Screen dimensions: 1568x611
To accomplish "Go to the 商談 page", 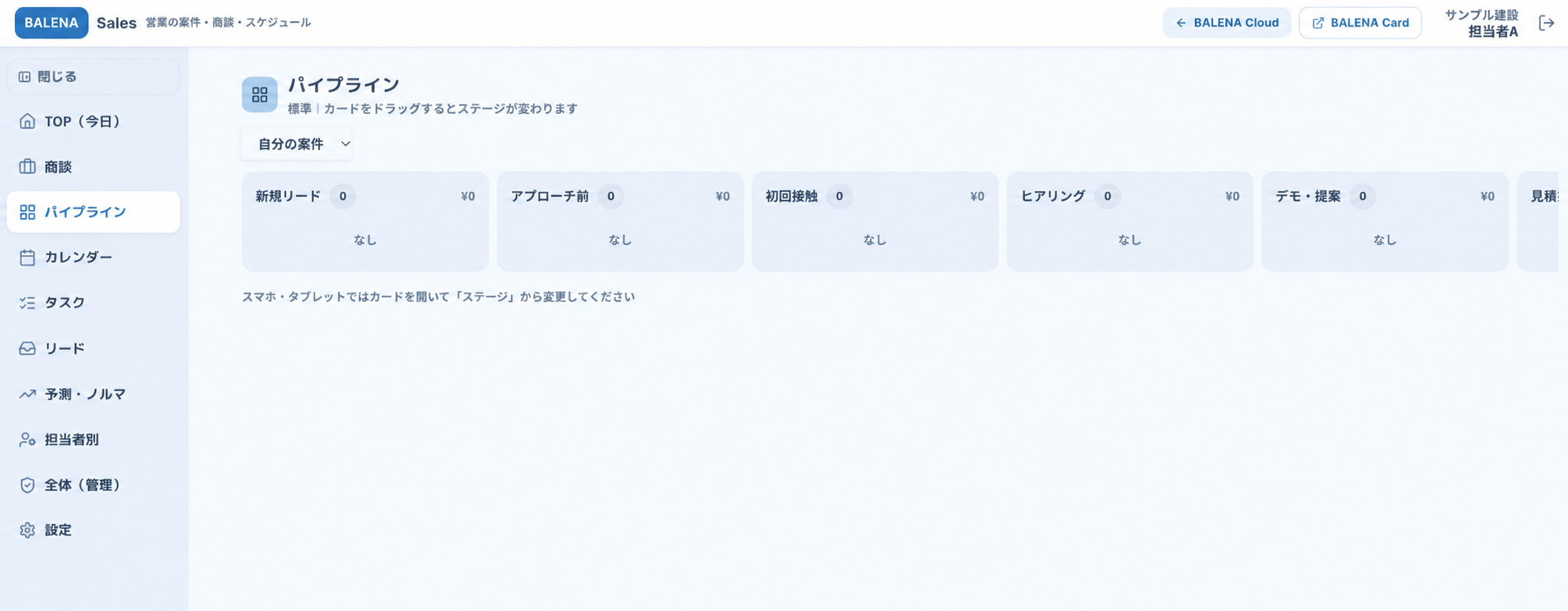I will 93,166.
